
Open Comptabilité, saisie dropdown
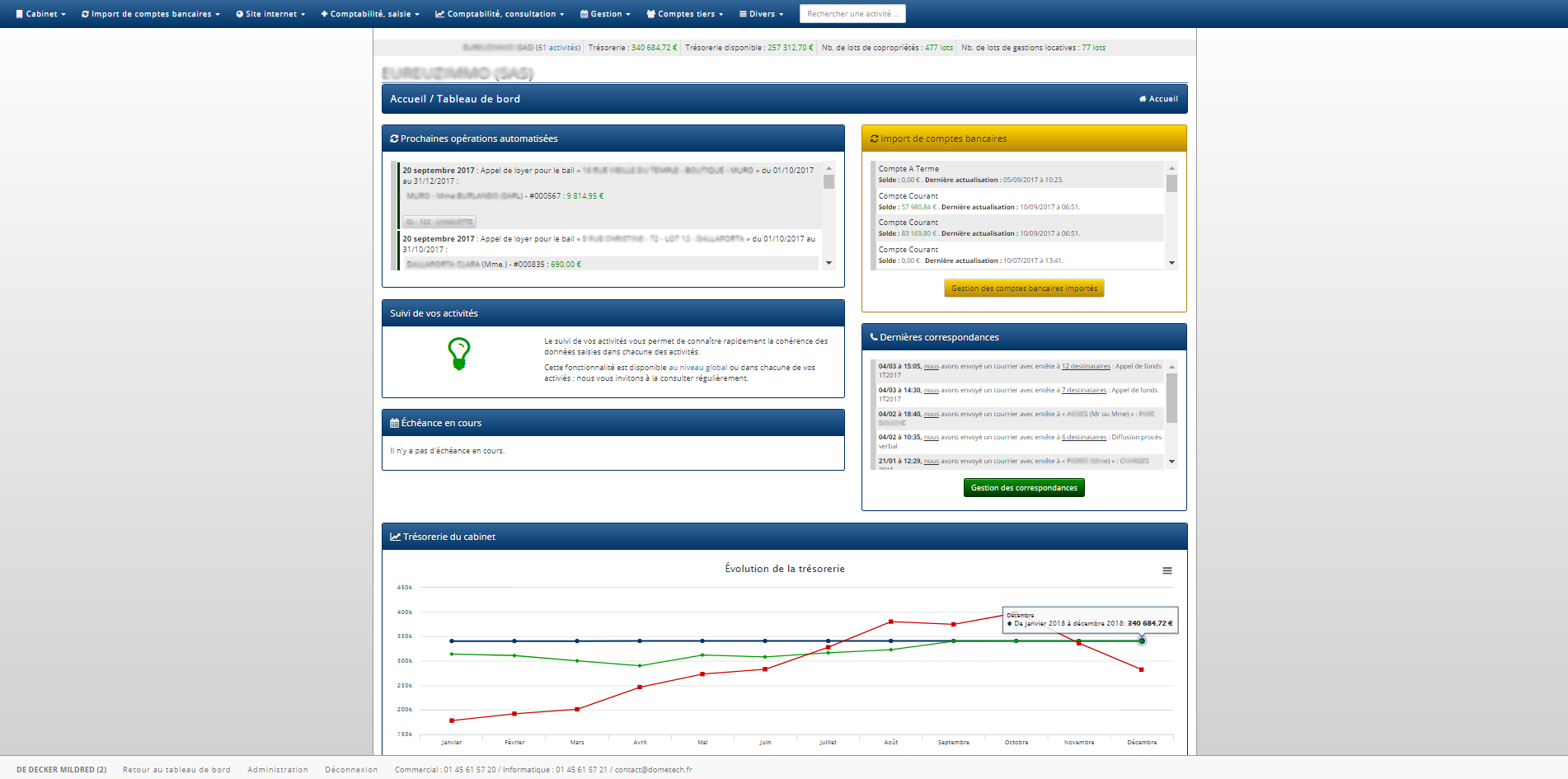370,14
